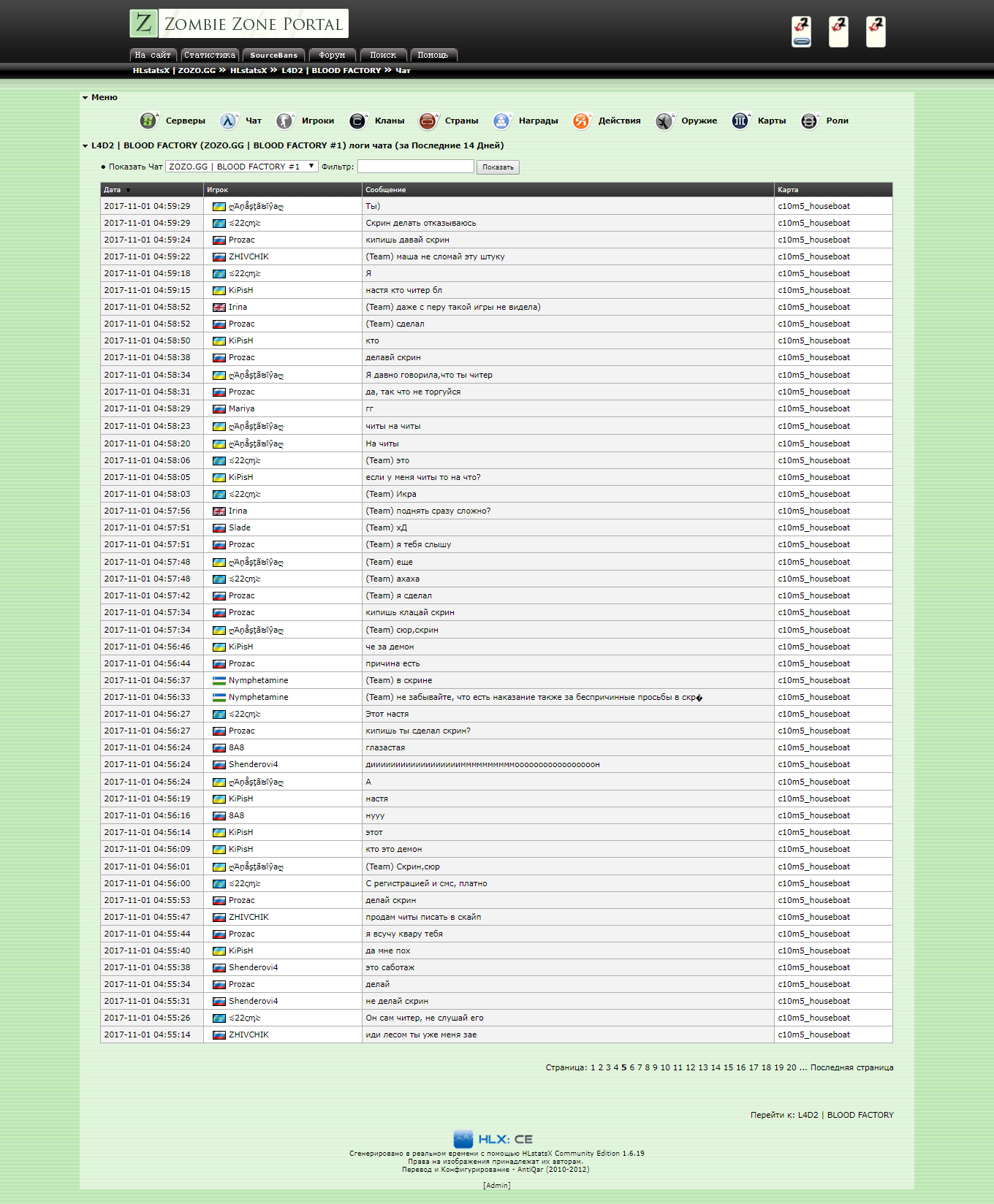994x1204 pixels.
Task: Click the Maps icon
Action: tap(741, 121)
